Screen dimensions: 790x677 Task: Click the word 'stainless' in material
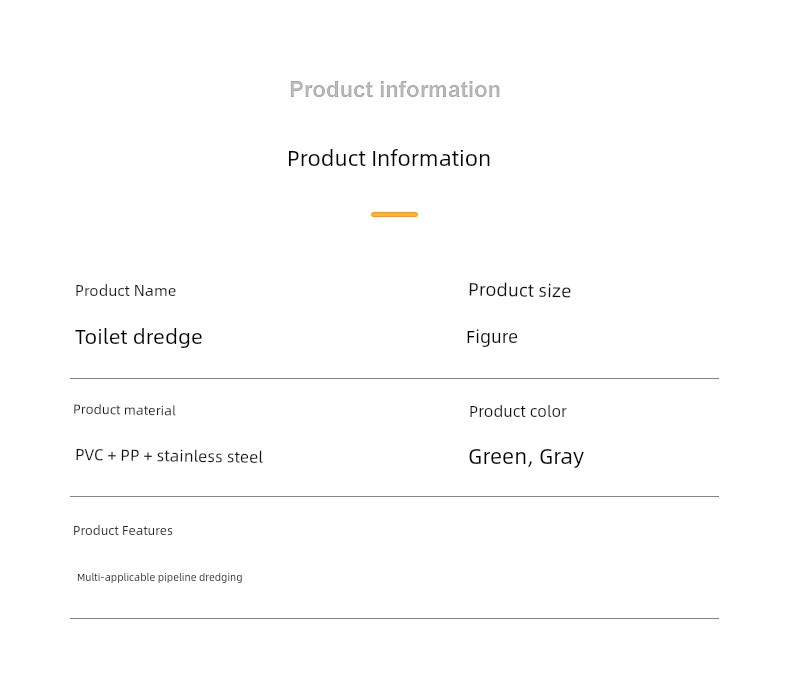(189, 456)
